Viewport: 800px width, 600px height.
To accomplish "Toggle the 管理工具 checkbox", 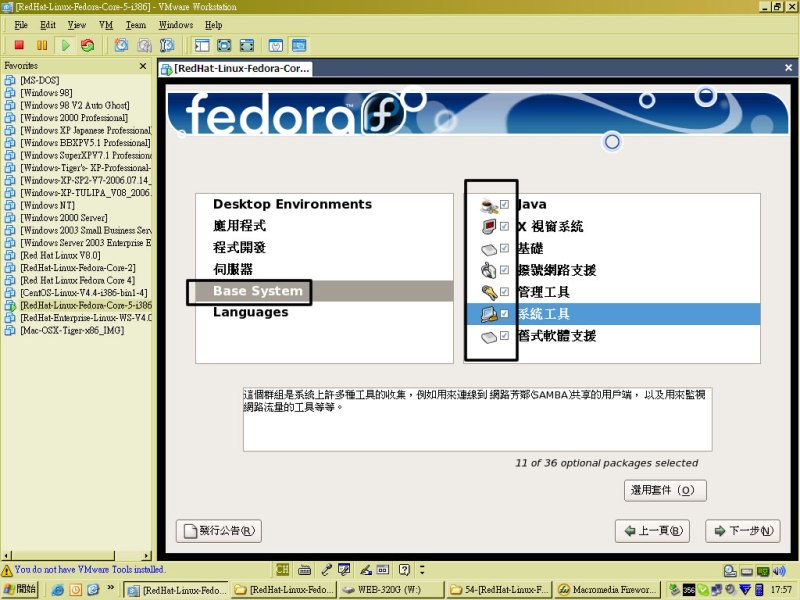I will 505,291.
